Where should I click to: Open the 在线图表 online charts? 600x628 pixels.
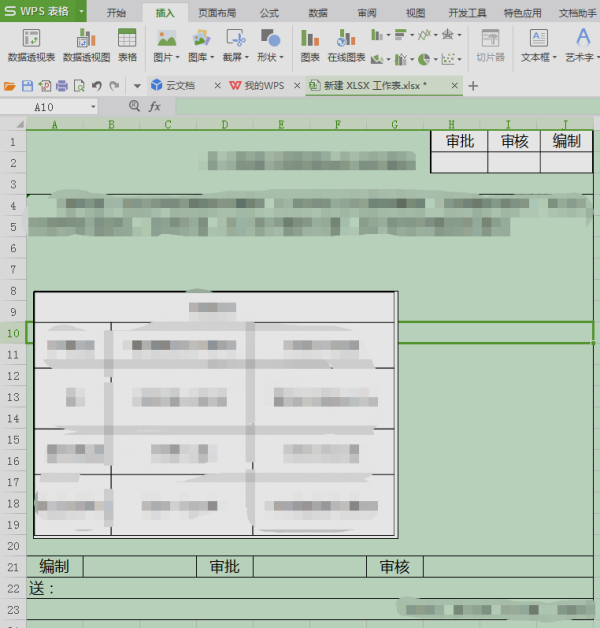click(x=346, y=45)
